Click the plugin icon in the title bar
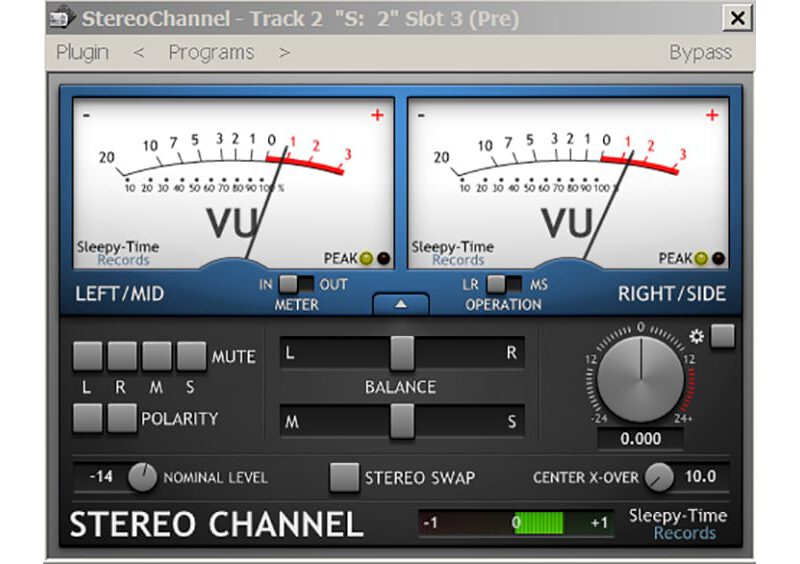The image size is (800, 564). (x=62, y=18)
